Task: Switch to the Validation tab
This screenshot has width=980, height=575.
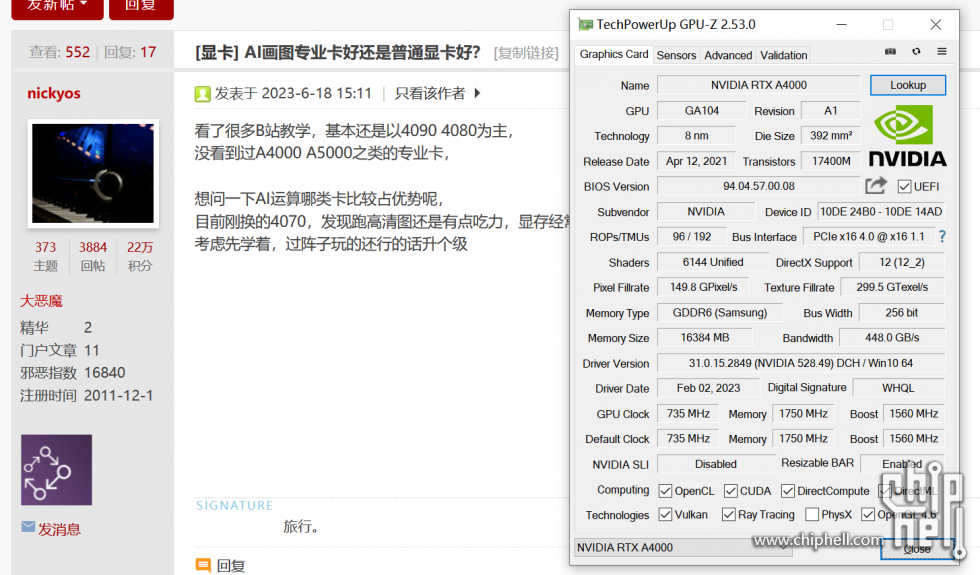Action: click(x=784, y=55)
